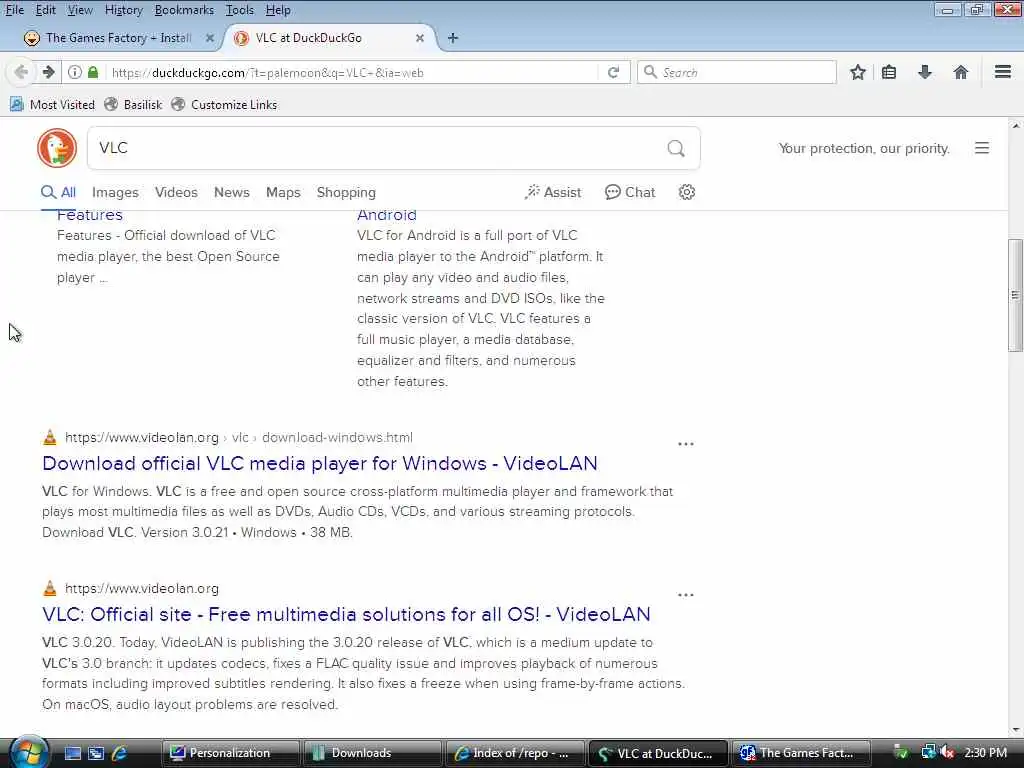This screenshot has height=768, width=1024.
Task: Open the browser hamburger menu
Action: pos(1002,72)
